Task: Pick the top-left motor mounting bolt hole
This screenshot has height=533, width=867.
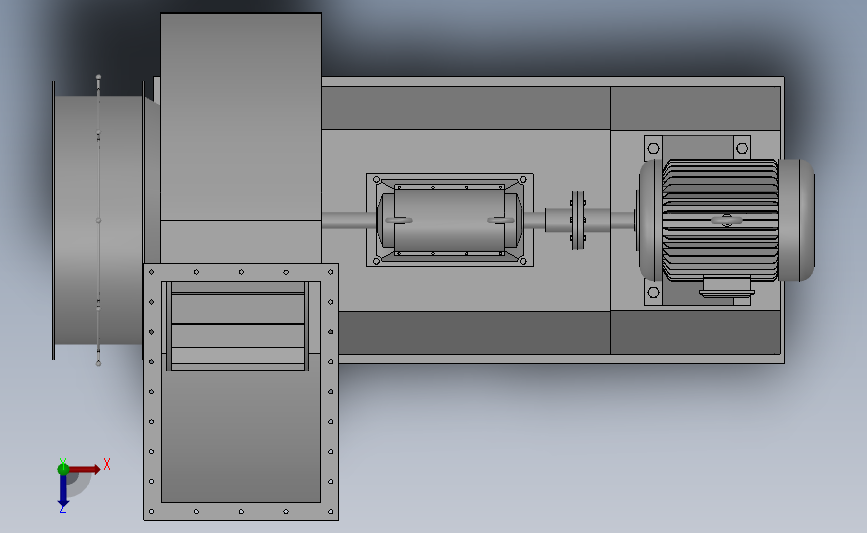Action: 653,148
